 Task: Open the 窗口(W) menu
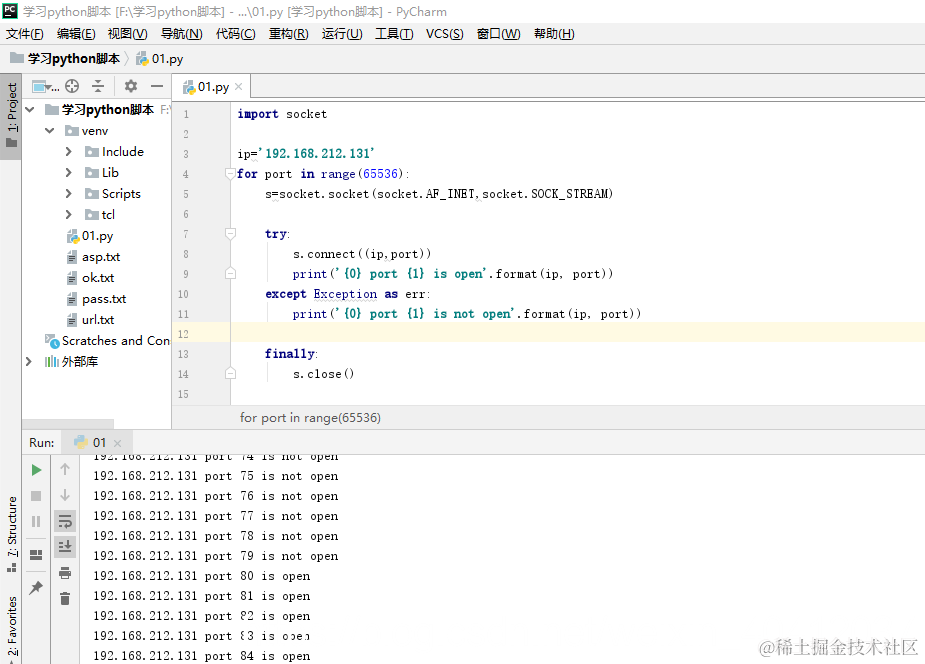coord(498,34)
